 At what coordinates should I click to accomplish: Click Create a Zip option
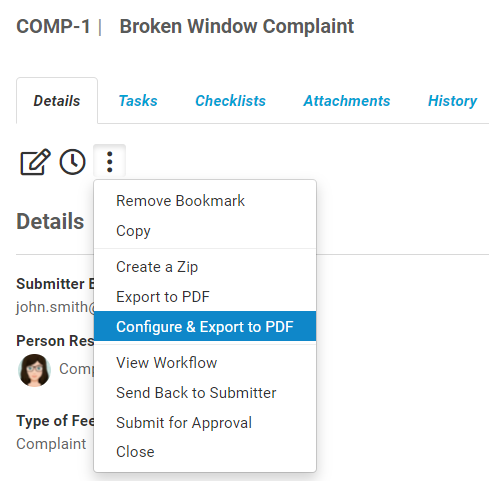(x=205, y=267)
